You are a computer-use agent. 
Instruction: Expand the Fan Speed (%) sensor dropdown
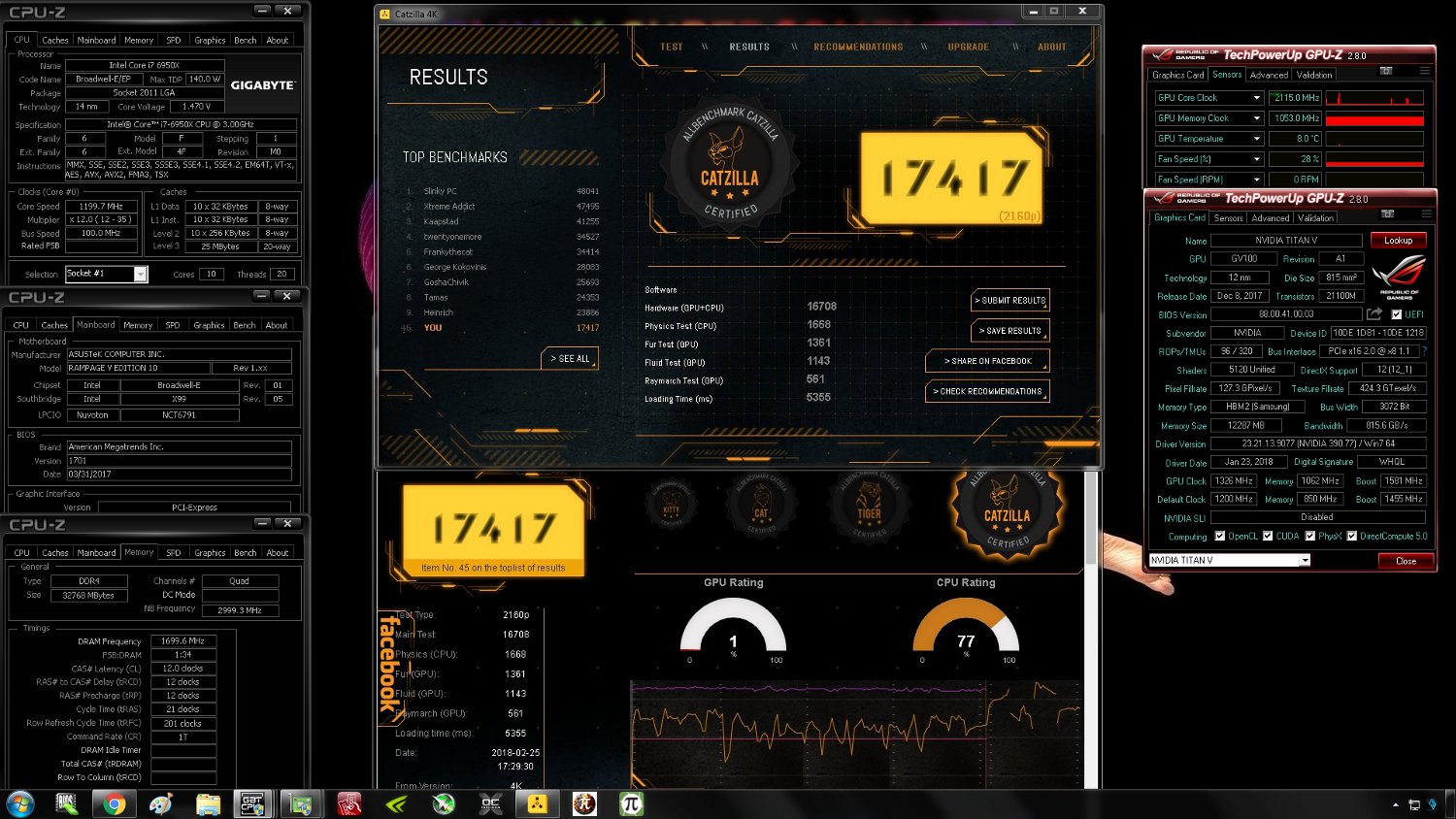(x=1256, y=159)
